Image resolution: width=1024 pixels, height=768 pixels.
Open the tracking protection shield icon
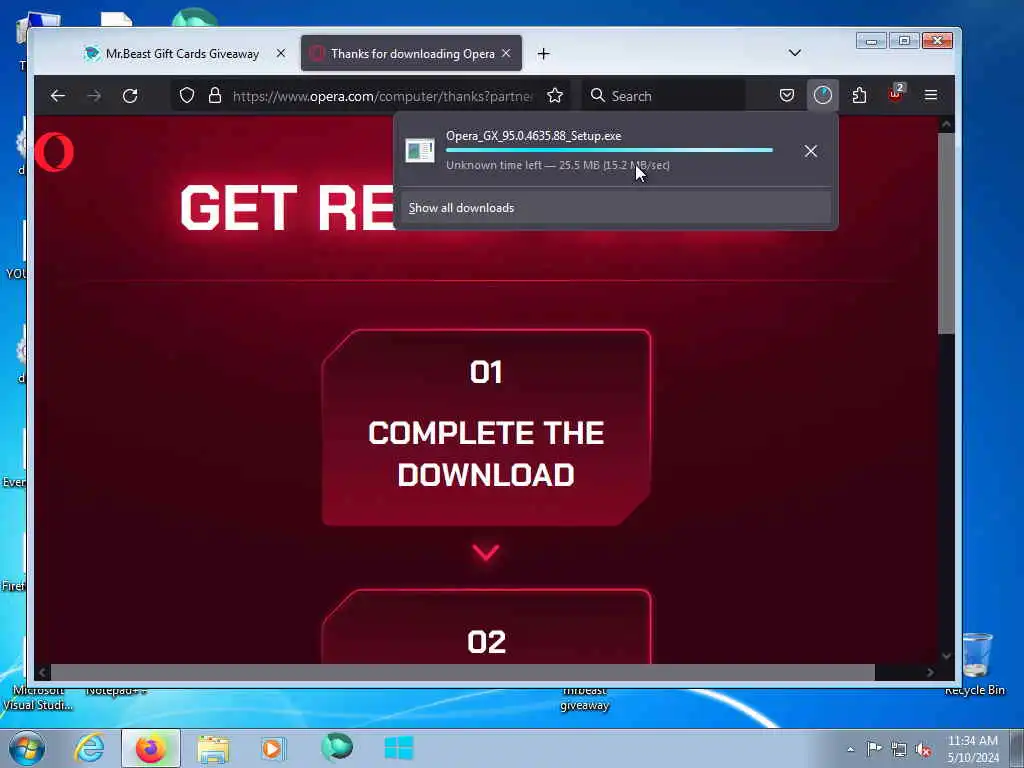[187, 96]
